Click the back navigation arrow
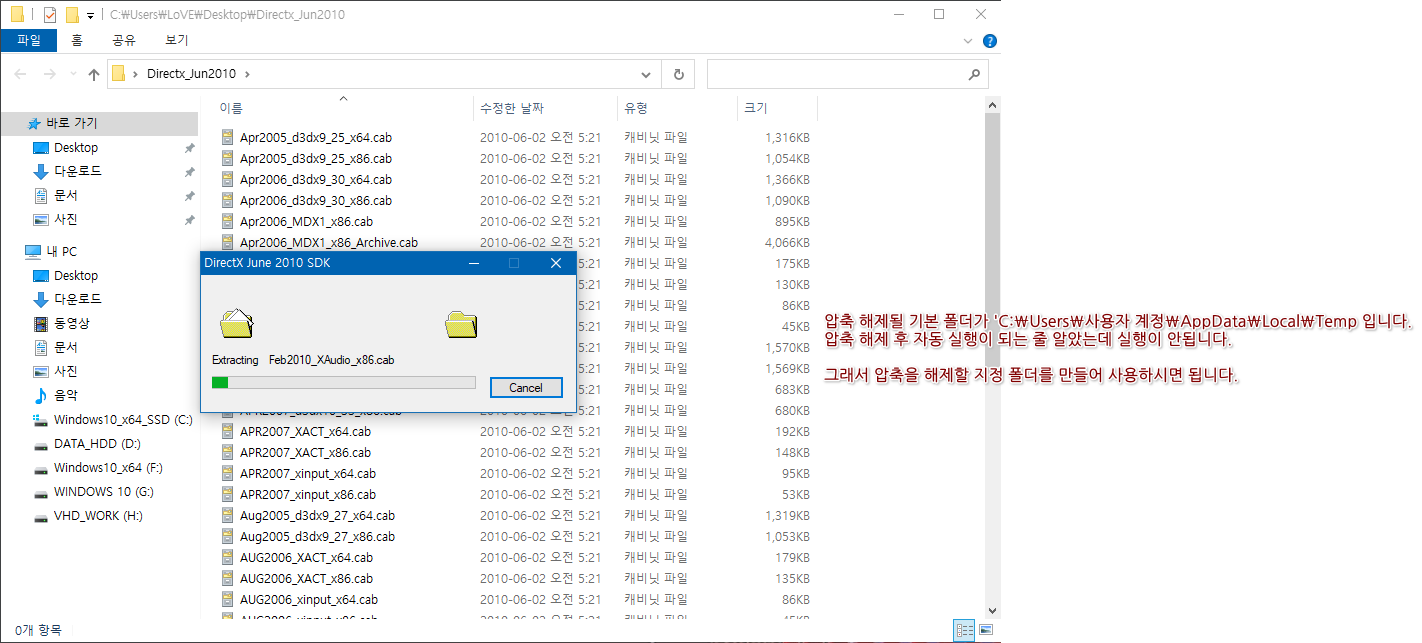This screenshot has width=1422, height=643. click(x=21, y=74)
